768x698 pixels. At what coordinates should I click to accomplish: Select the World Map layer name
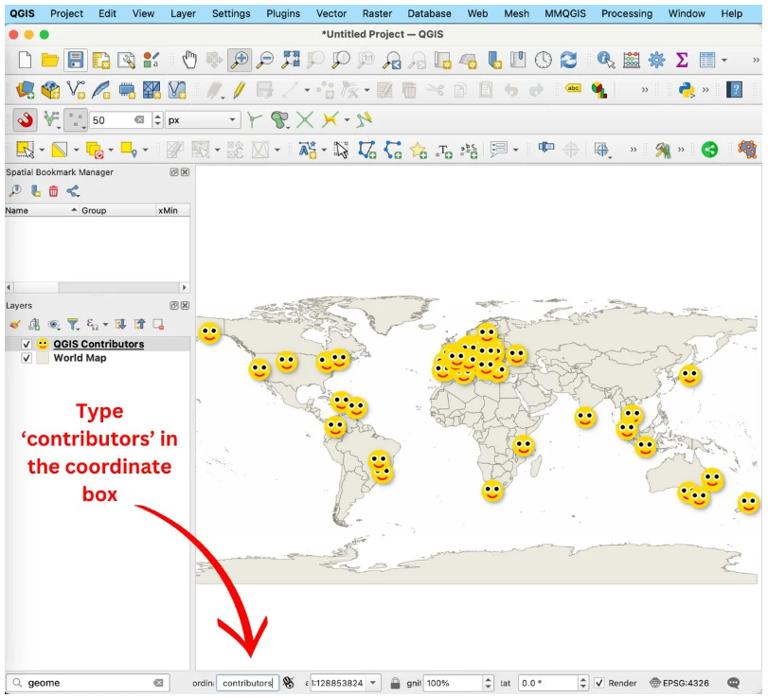pyautogui.click(x=80, y=358)
